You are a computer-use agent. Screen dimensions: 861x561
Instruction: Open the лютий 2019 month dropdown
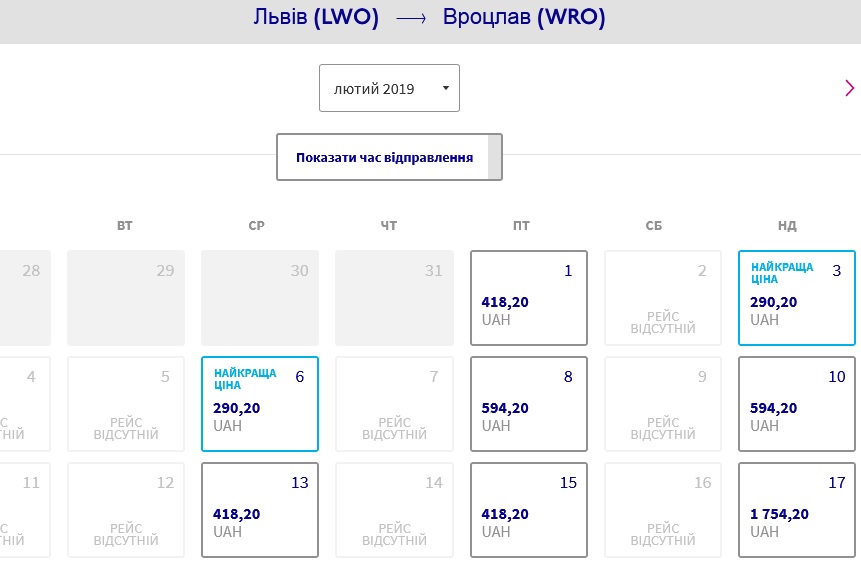(x=389, y=88)
